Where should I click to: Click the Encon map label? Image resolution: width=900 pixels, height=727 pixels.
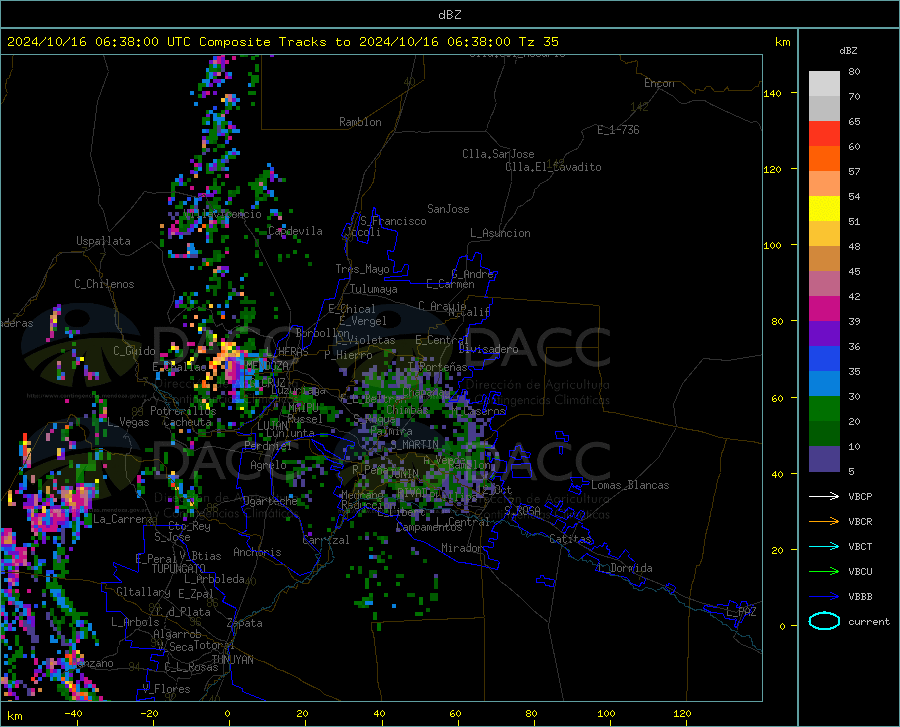(x=659, y=83)
